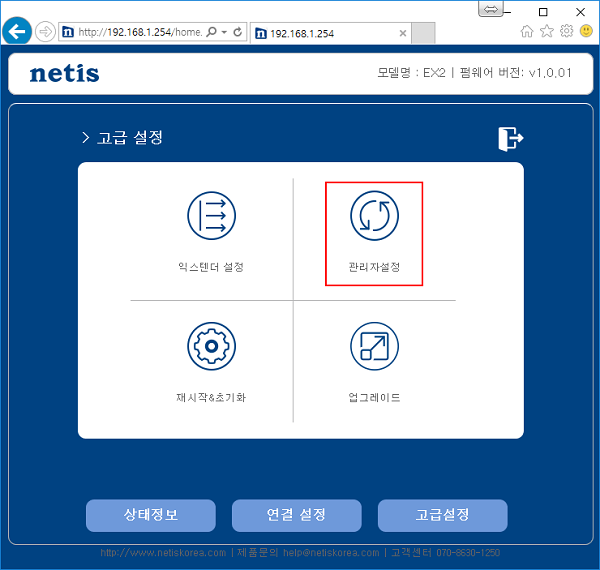Screen dimensions: 600x570
Task: Click the smiley feedback icon
Action: pos(586,31)
